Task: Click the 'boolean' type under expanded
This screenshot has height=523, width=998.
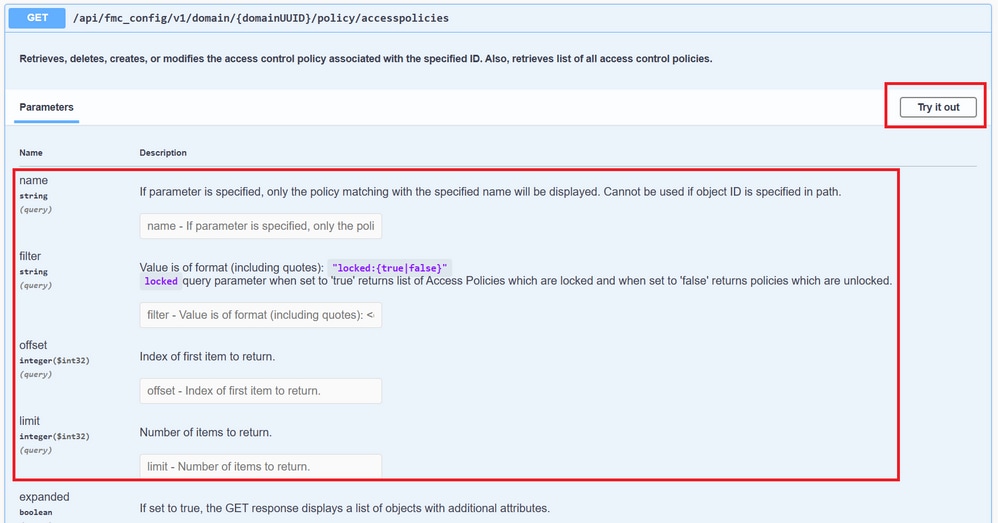Action: point(36,512)
